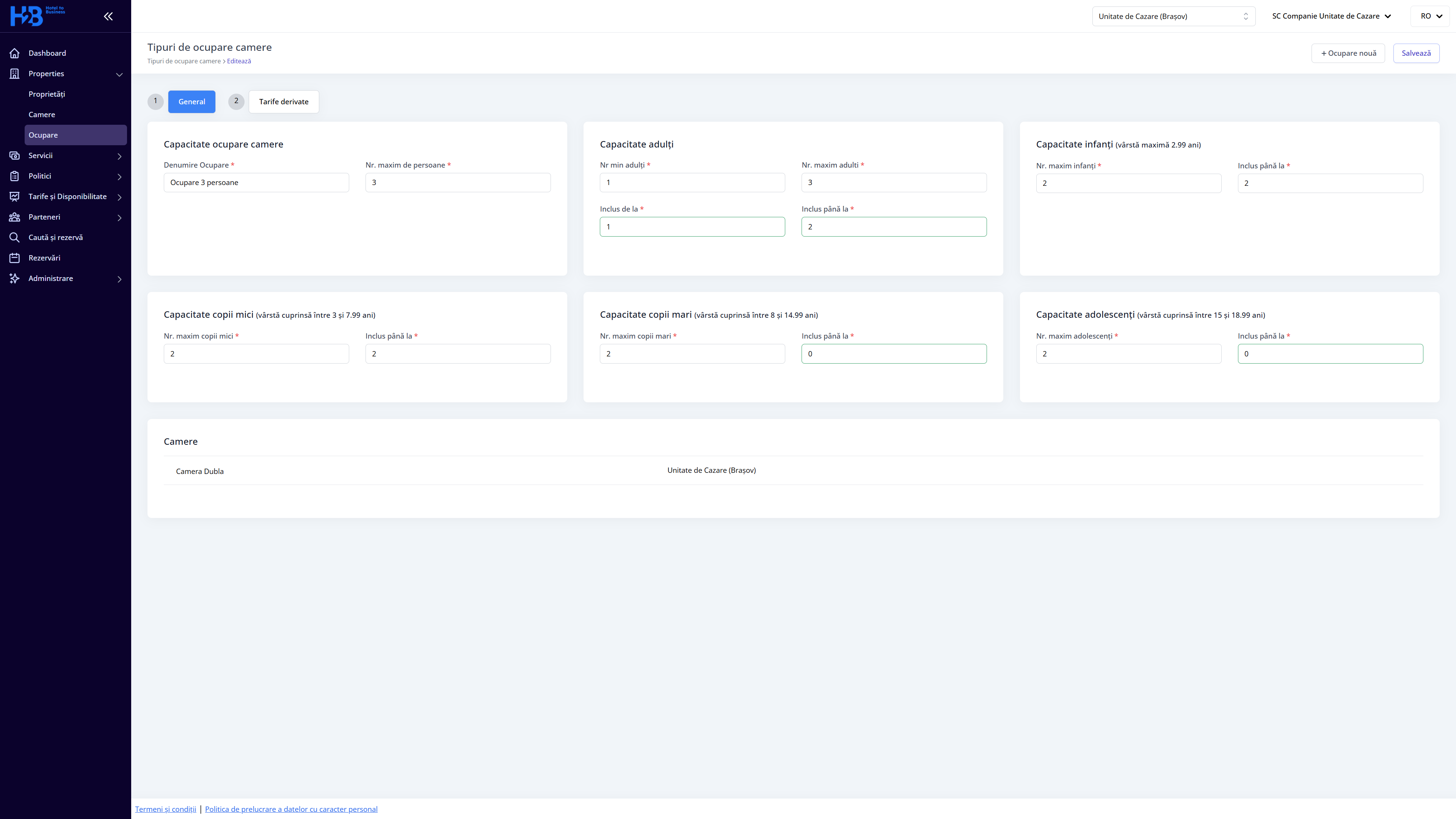Click the Servicii icon
Screen dimensions: 1456x819
tap(15, 155)
